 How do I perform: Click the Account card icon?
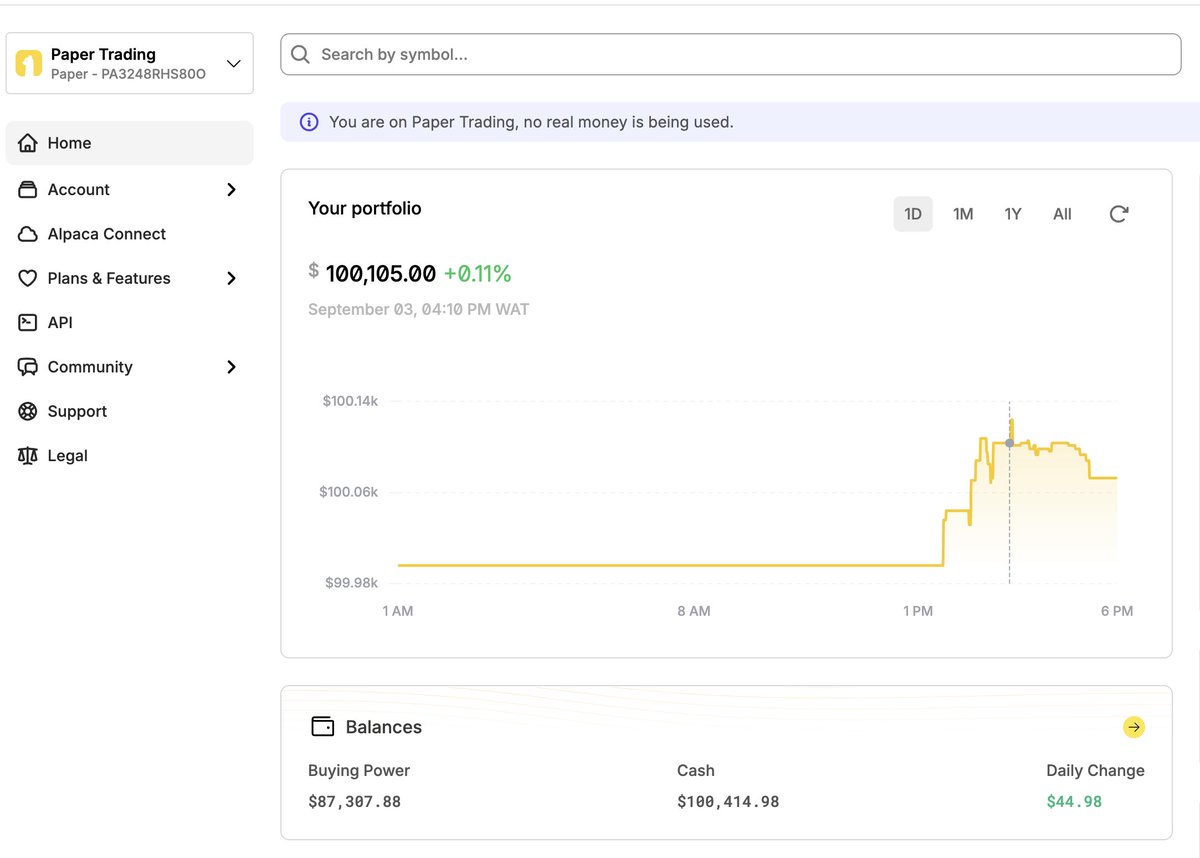tap(28, 189)
